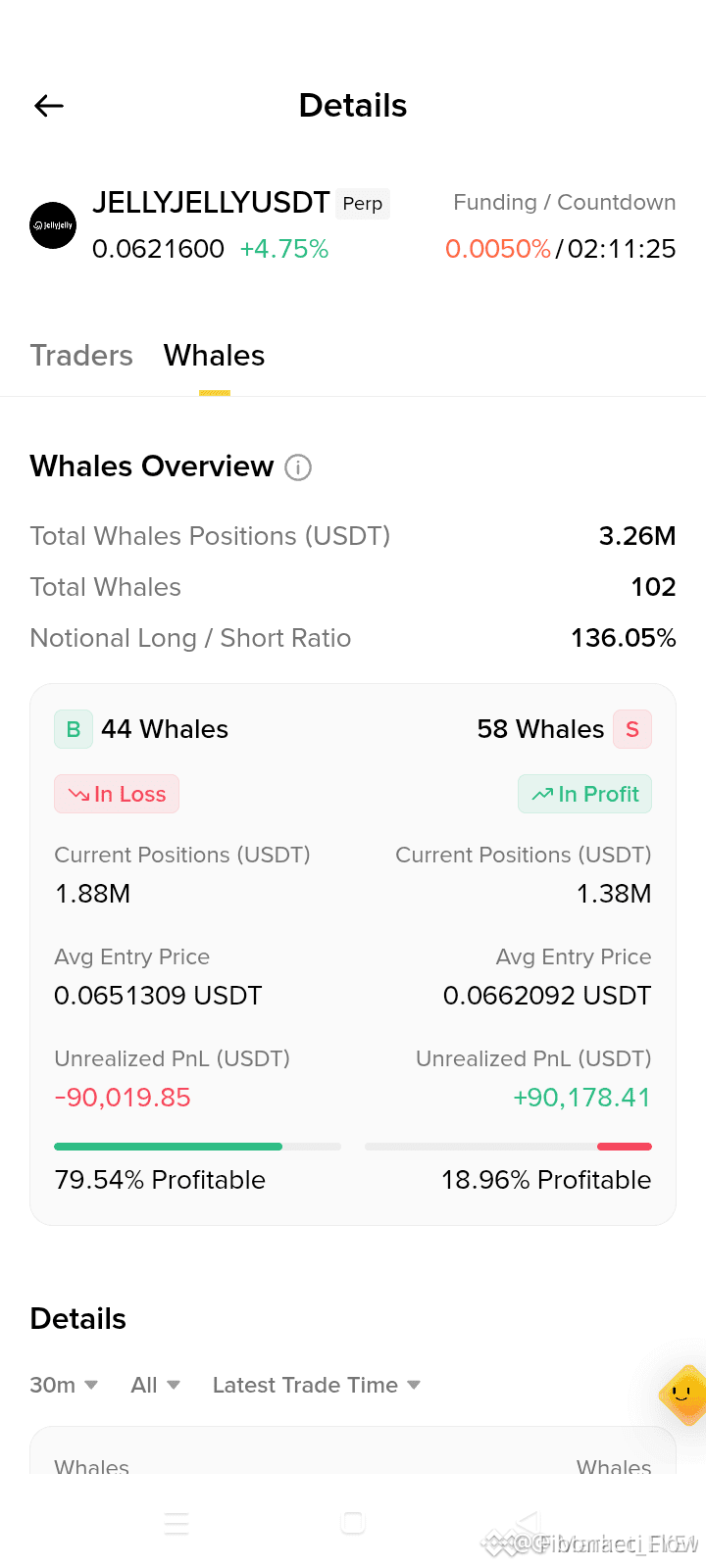
Task: Open the All filter dropdown
Action: click(155, 1385)
